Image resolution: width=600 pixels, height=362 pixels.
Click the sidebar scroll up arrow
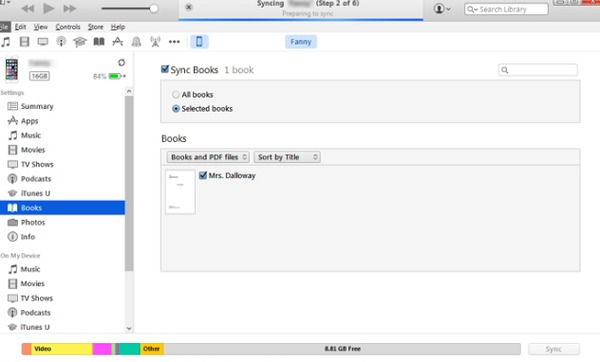click(x=129, y=91)
